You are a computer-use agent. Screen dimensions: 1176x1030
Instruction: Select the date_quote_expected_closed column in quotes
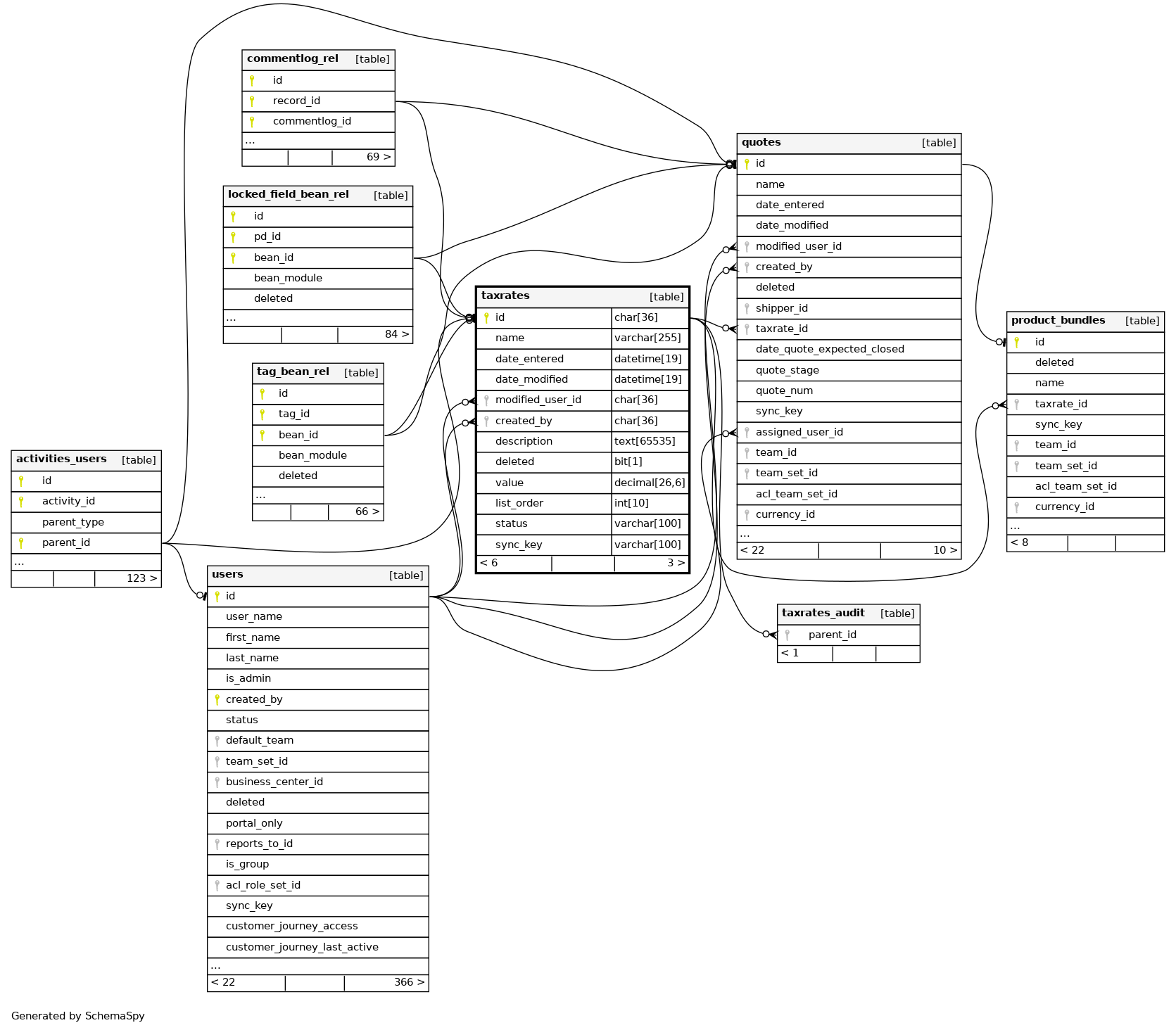[829, 349]
